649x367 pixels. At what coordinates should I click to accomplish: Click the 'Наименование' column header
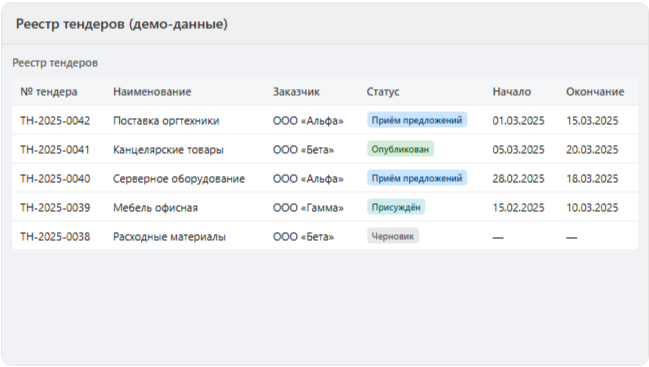point(152,92)
